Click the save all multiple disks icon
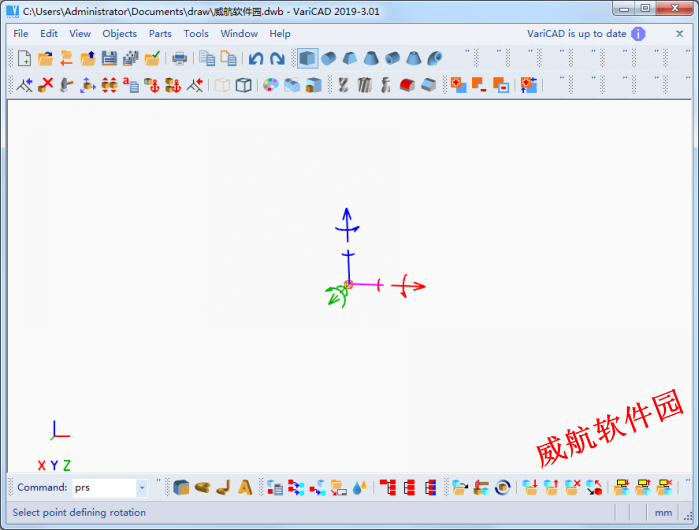Viewport: 699px width, 530px height. [x=131, y=58]
